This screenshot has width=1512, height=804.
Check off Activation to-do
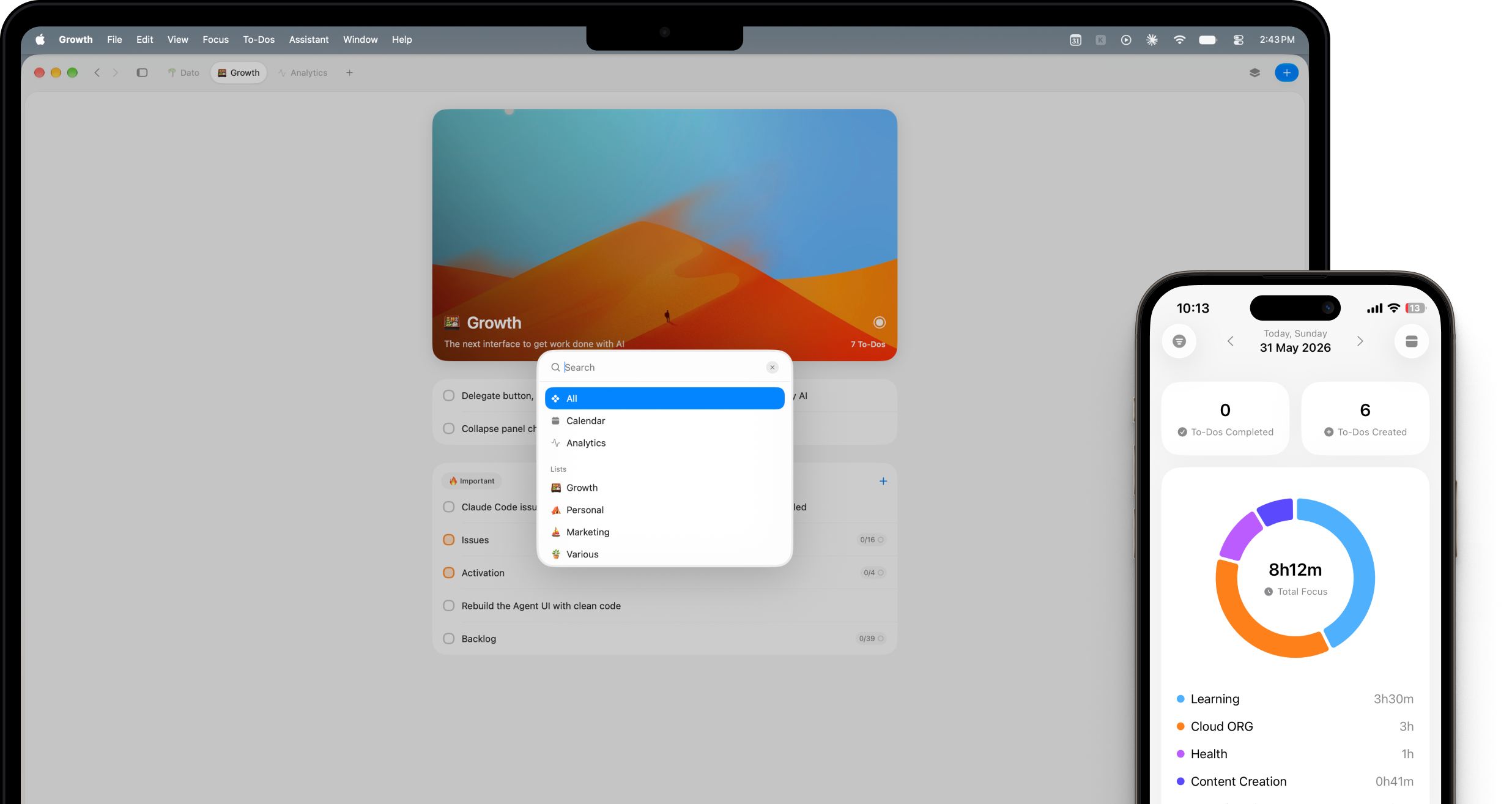click(449, 573)
